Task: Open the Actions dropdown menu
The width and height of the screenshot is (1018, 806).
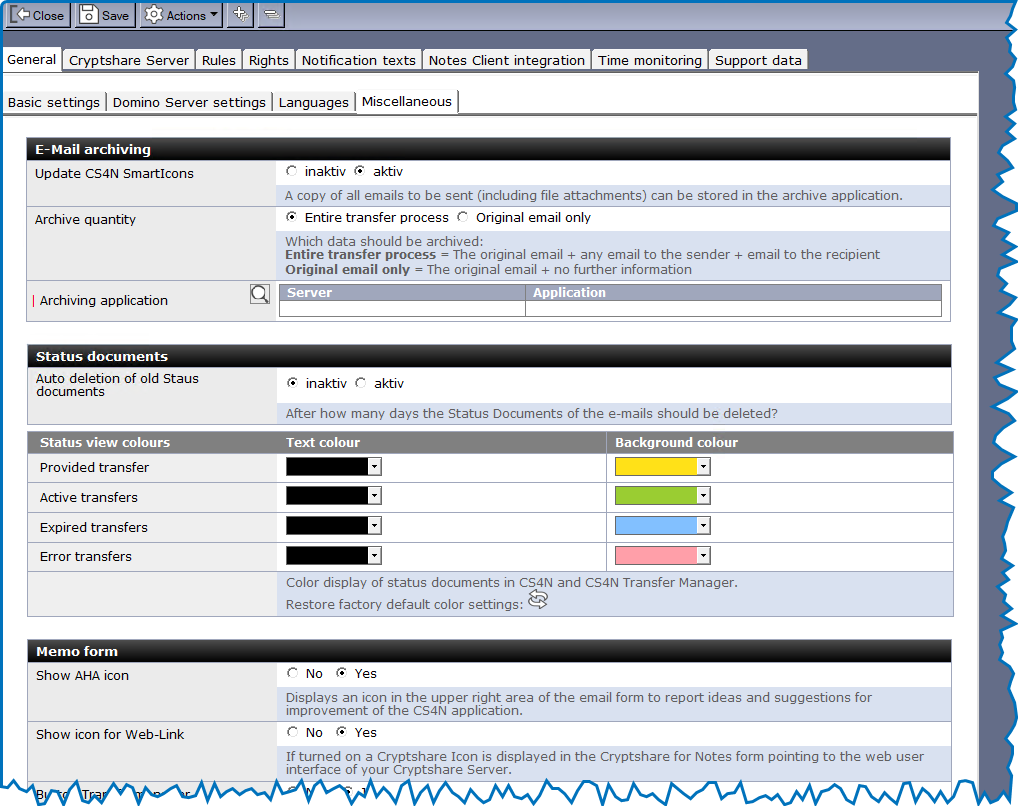Action: [181, 15]
